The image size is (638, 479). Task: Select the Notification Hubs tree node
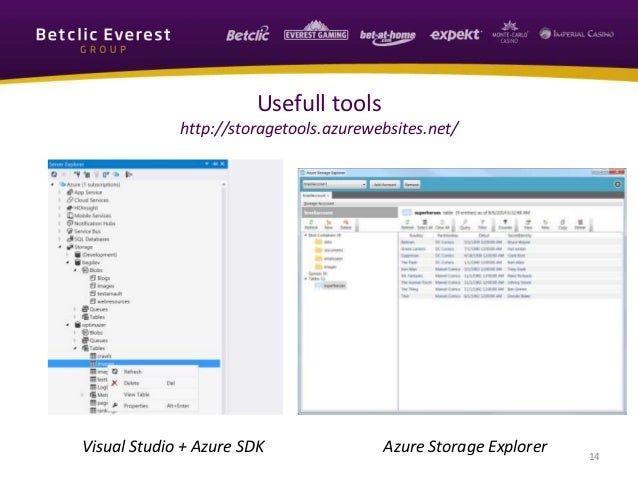91,223
